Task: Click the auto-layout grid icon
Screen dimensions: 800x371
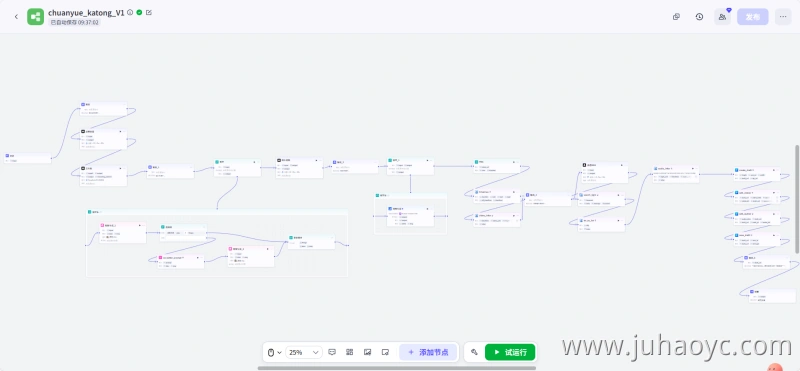Action: [349, 352]
